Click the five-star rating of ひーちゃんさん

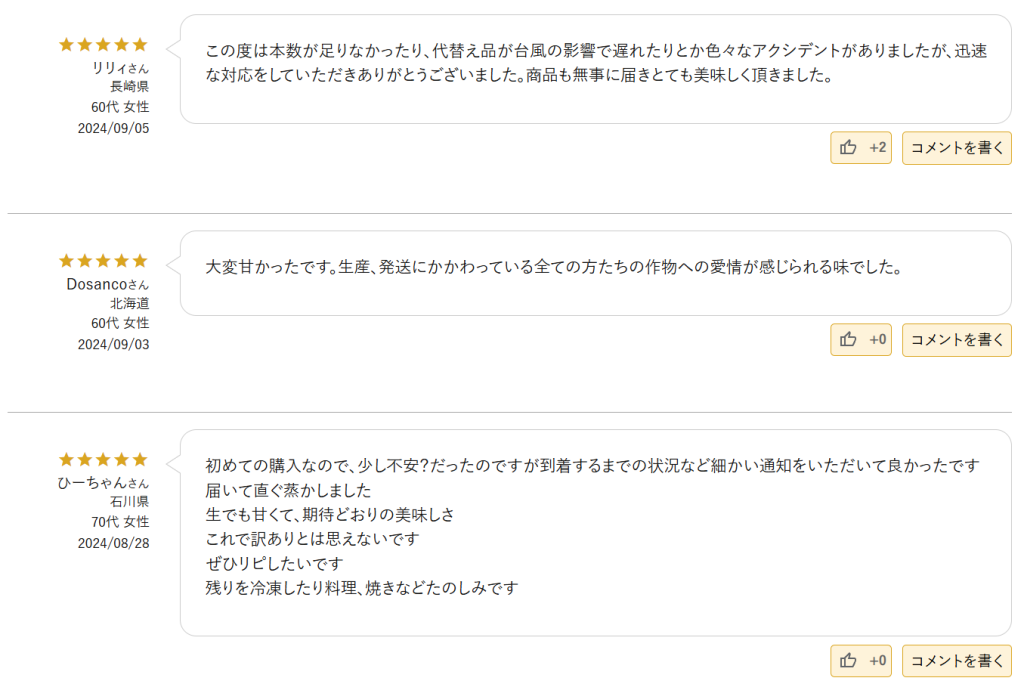[103, 459]
